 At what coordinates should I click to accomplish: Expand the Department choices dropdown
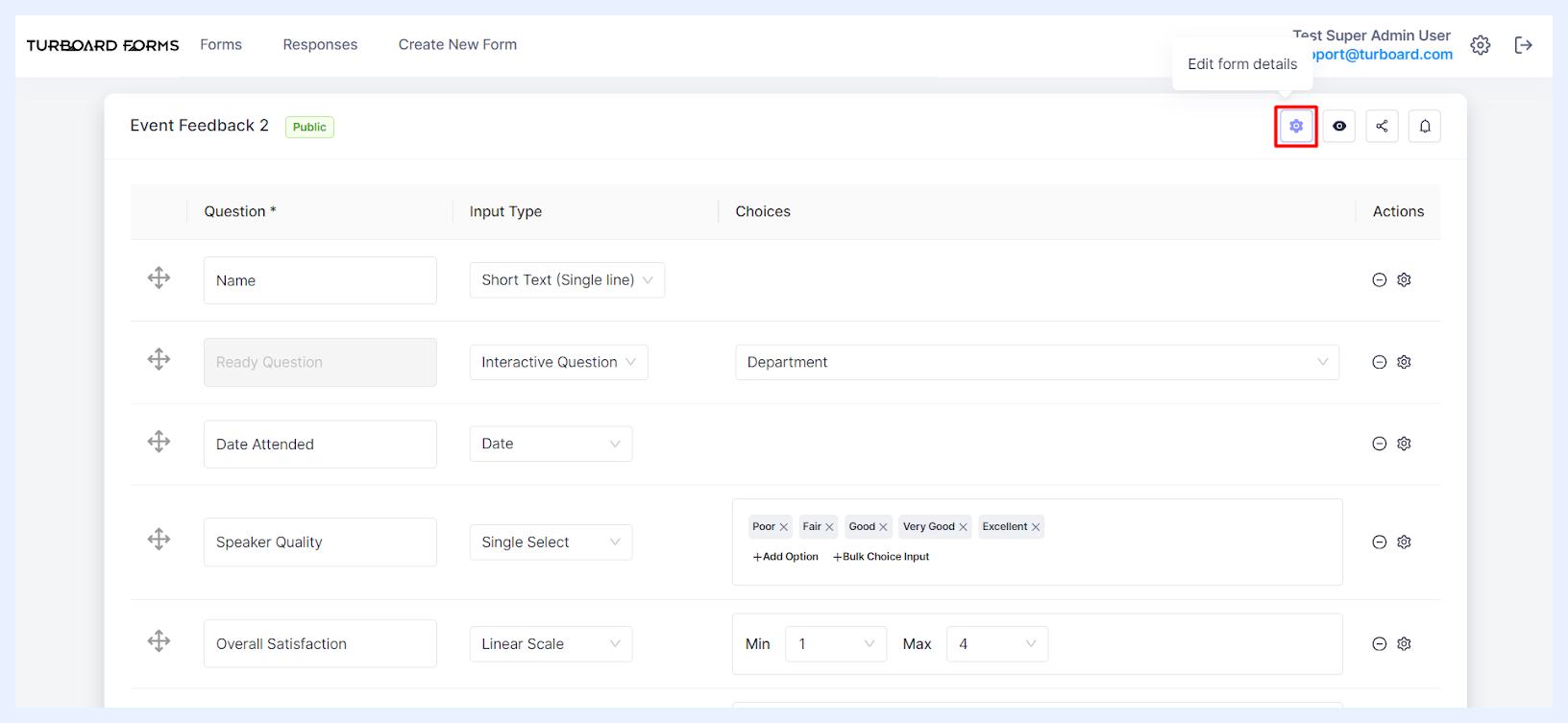click(1037, 362)
